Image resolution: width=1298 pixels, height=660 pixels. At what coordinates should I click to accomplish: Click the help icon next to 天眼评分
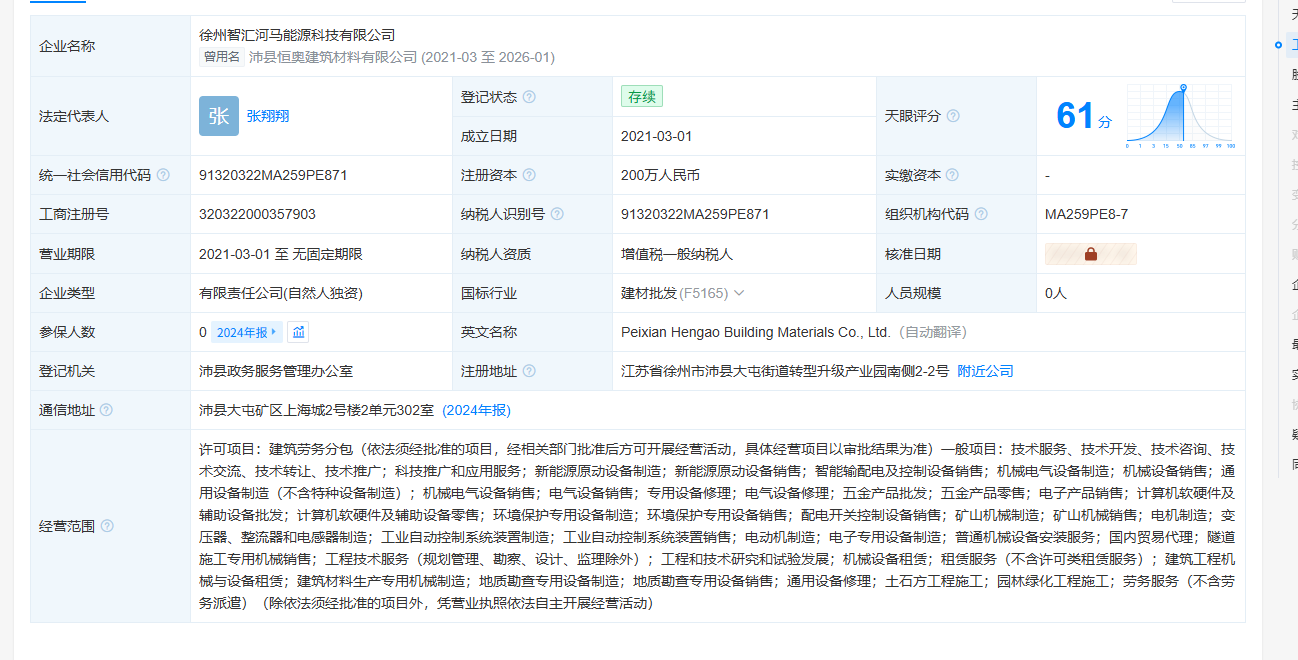click(953, 116)
